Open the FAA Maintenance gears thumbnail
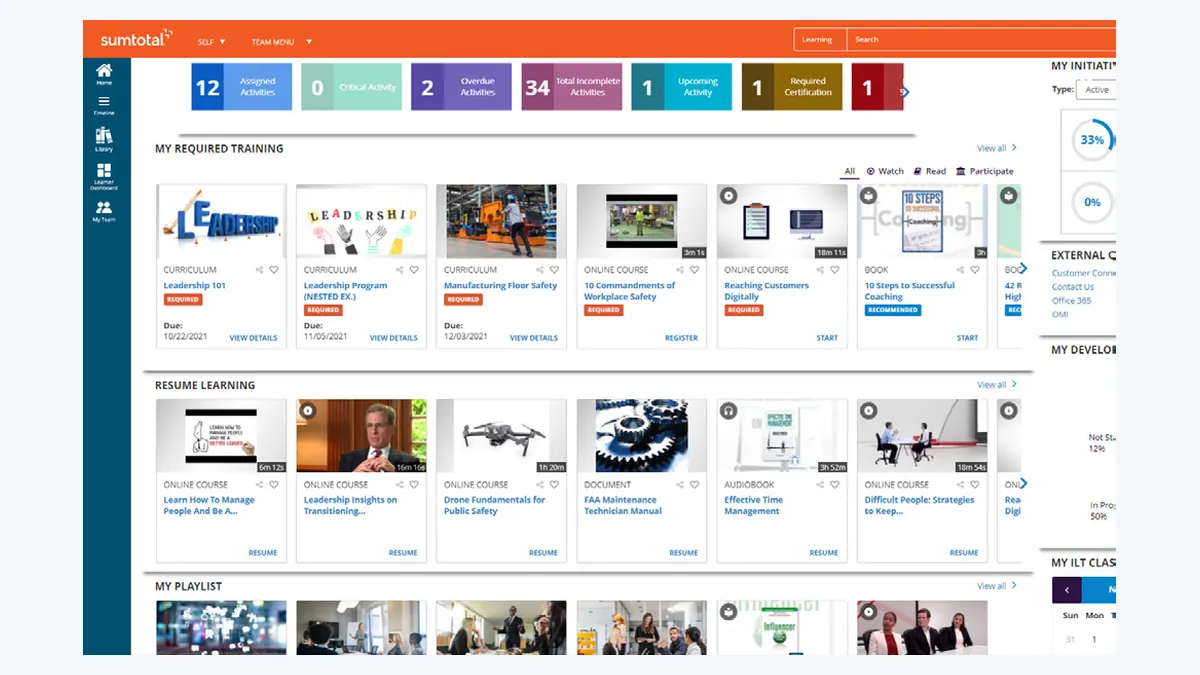This screenshot has width=1200, height=675. pyautogui.click(x=641, y=436)
